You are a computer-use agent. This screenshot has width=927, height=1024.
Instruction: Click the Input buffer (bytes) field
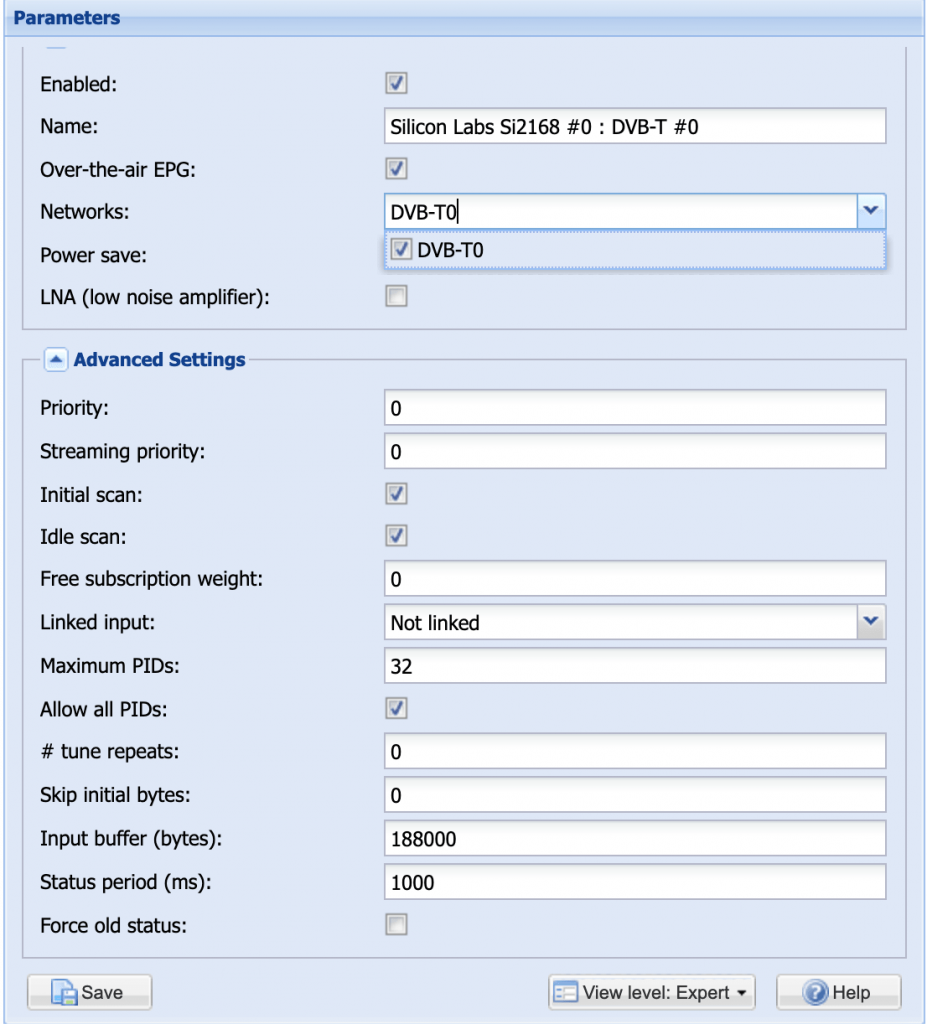pos(635,839)
